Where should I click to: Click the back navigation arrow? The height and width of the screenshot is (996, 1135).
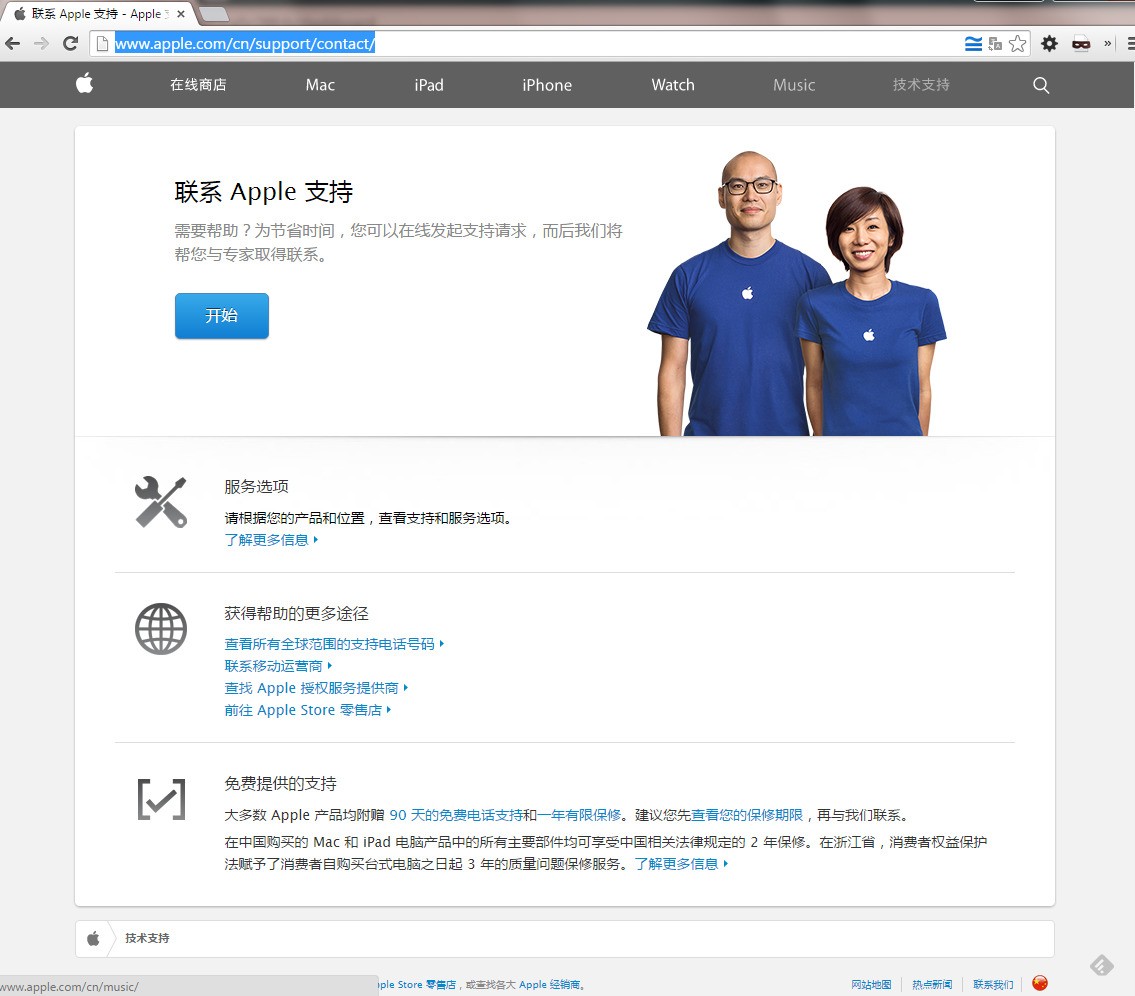pyautogui.click(x=11, y=43)
